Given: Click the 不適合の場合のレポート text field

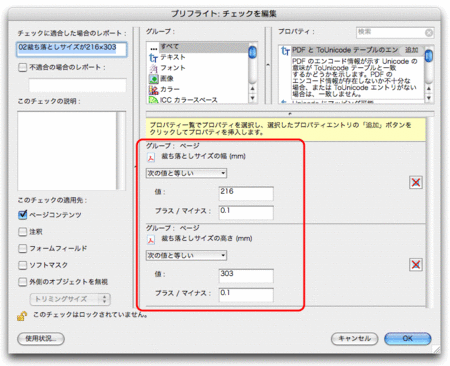Looking at the screenshot, I should (77, 85).
